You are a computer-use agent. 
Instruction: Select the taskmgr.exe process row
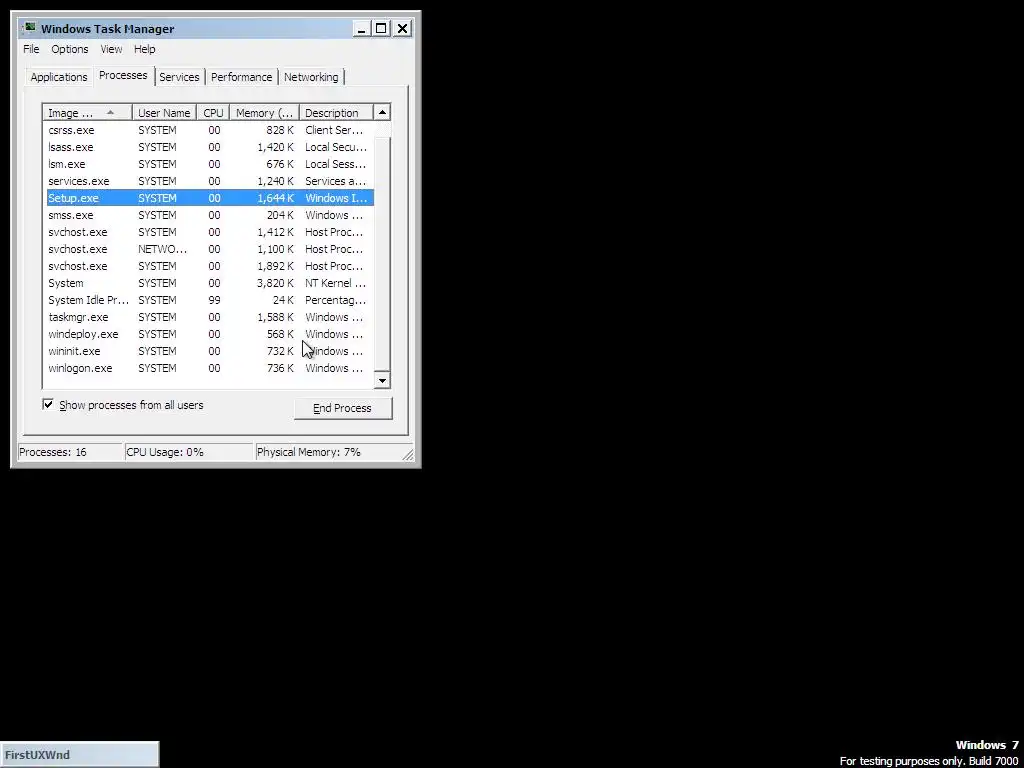click(x=210, y=317)
